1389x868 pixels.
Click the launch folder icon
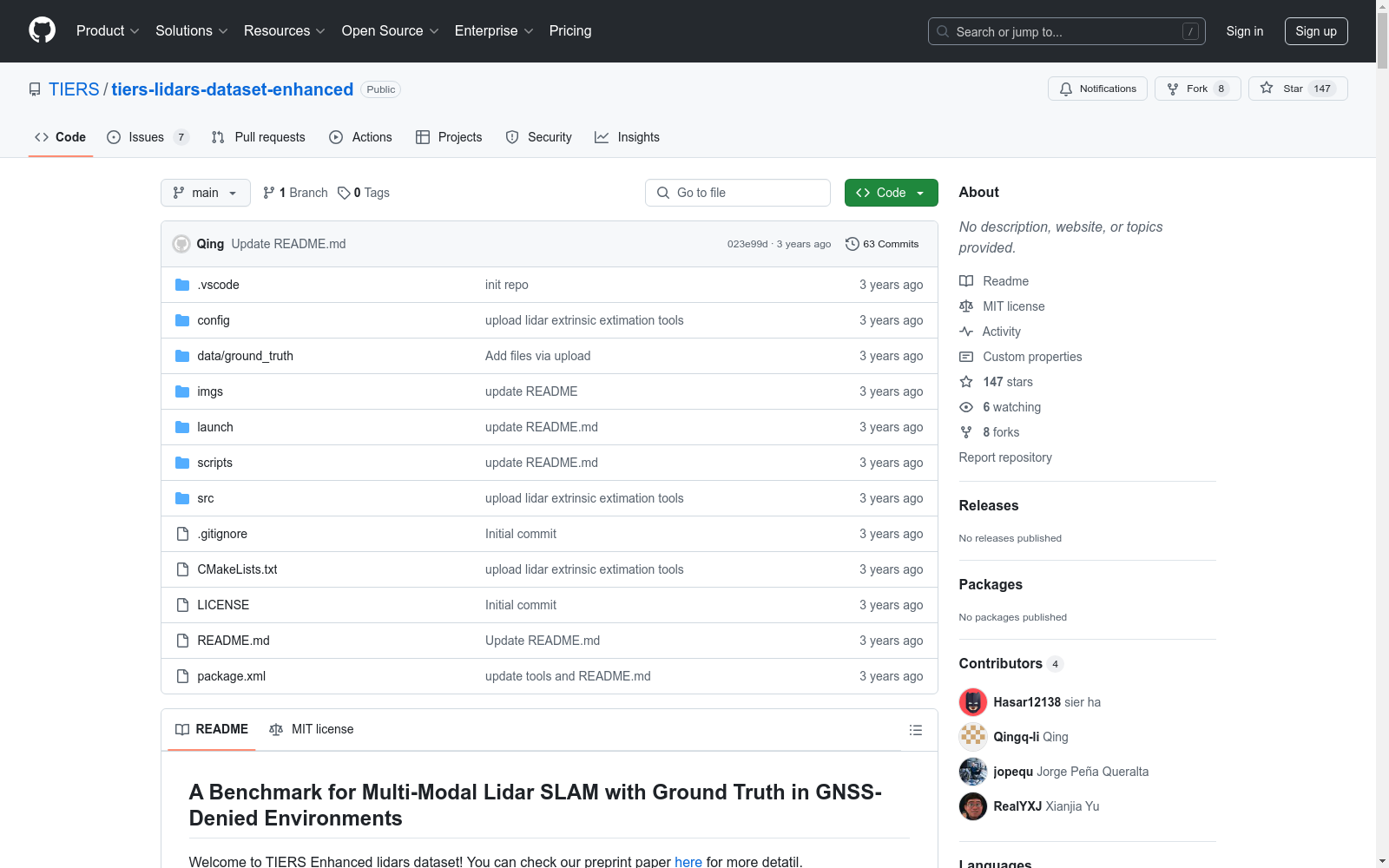point(182,427)
